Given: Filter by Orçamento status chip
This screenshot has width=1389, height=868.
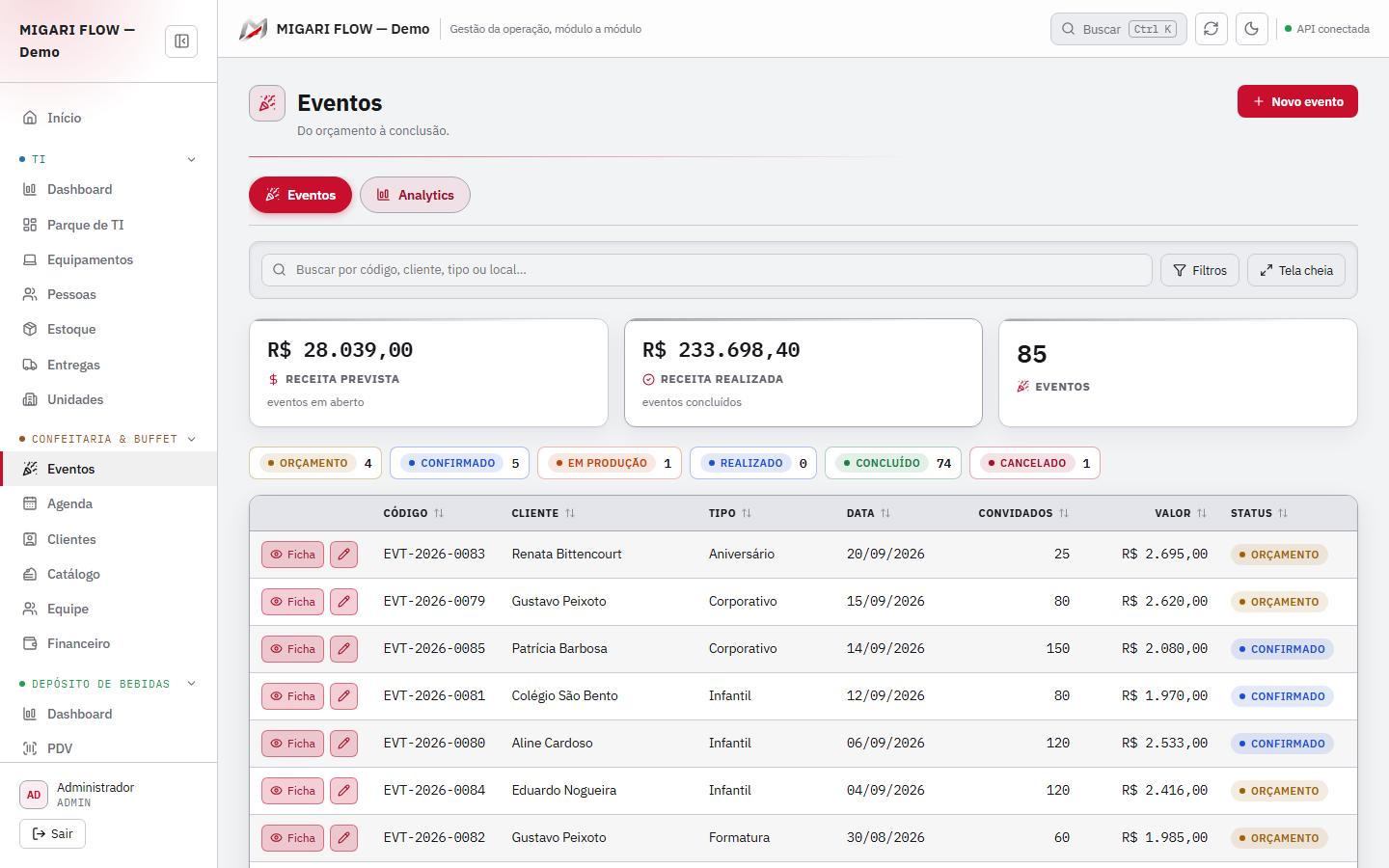Looking at the screenshot, I should (x=315, y=463).
